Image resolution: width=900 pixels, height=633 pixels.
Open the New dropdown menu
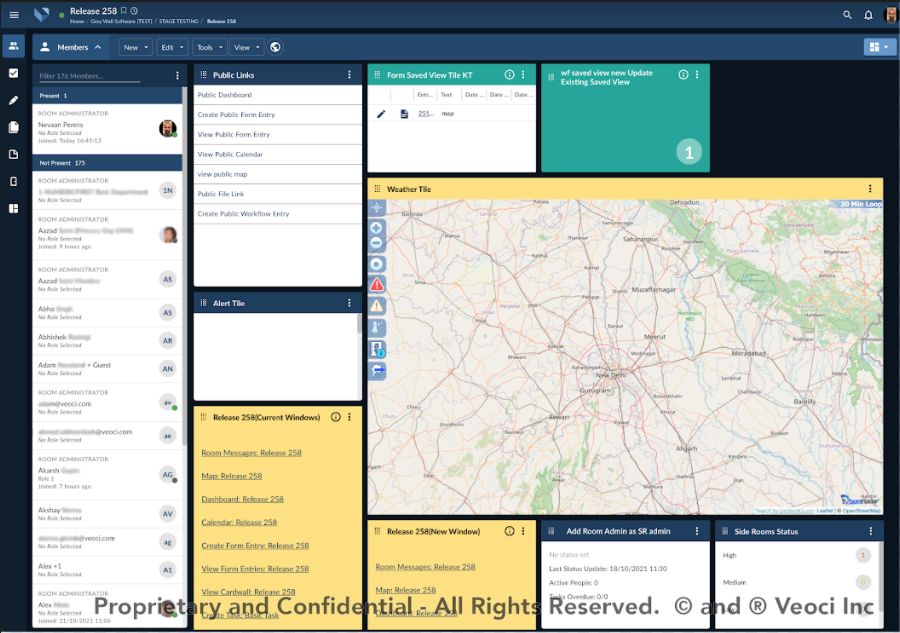135,47
